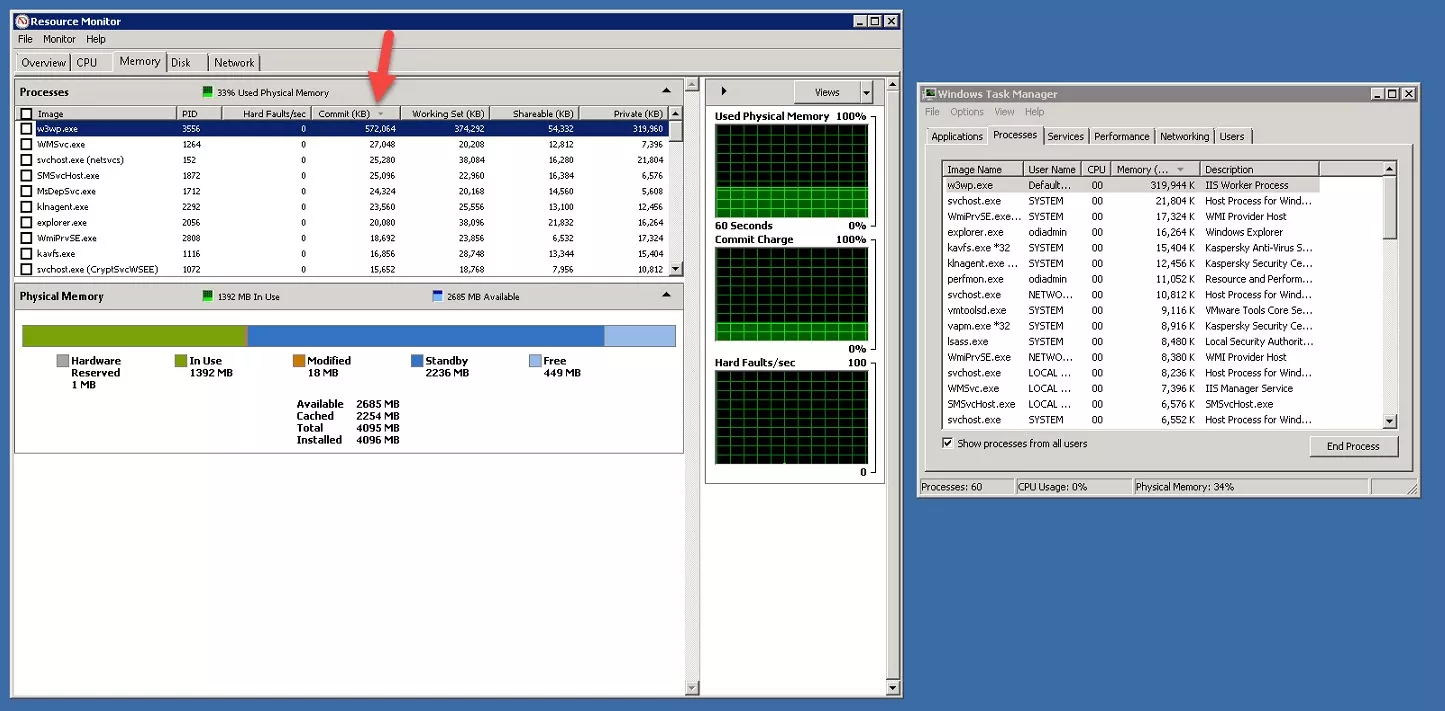Collapse the Physical Memory section
This screenshot has width=1445, height=711.
pos(667,296)
